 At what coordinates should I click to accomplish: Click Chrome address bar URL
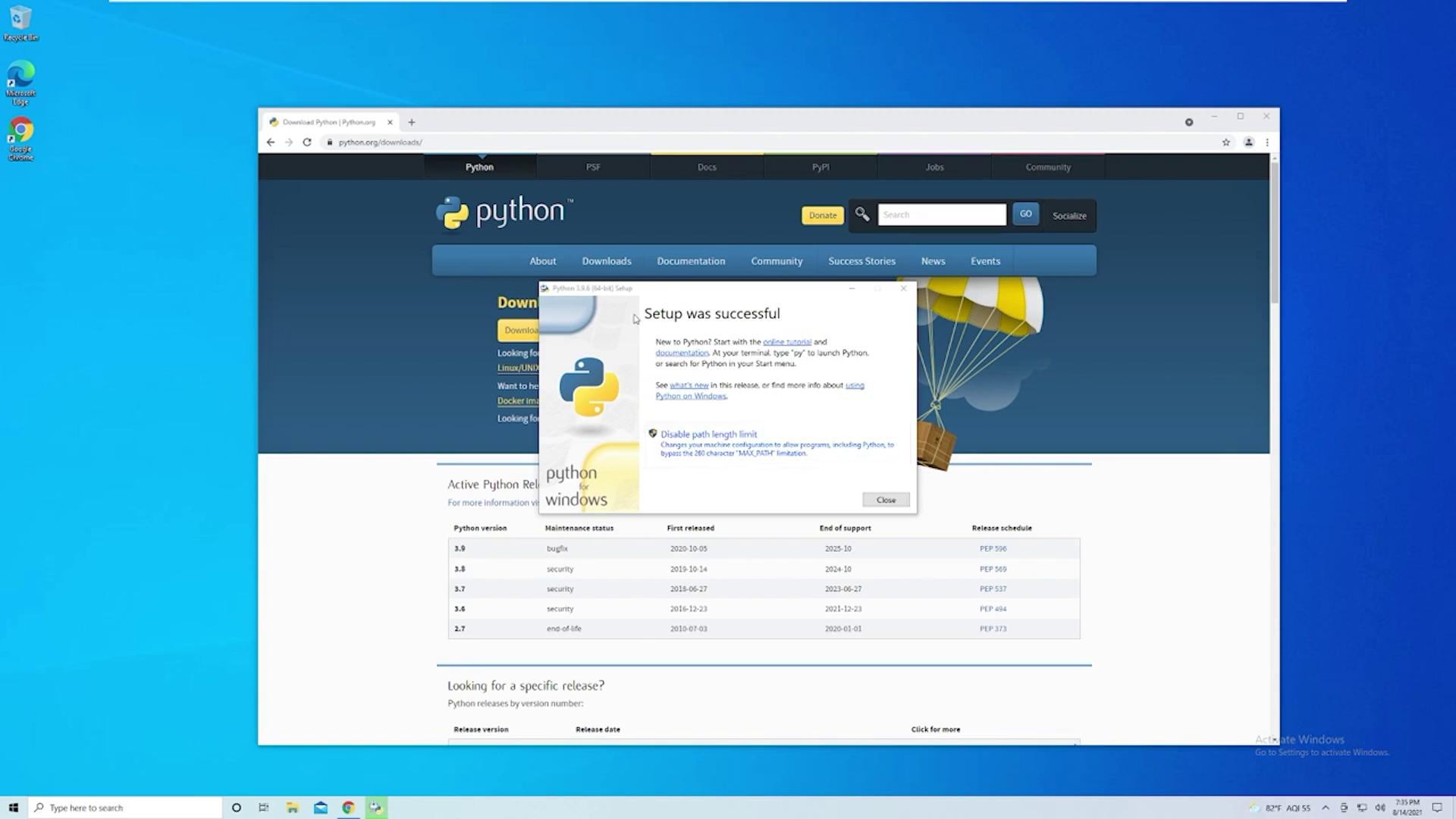(380, 142)
